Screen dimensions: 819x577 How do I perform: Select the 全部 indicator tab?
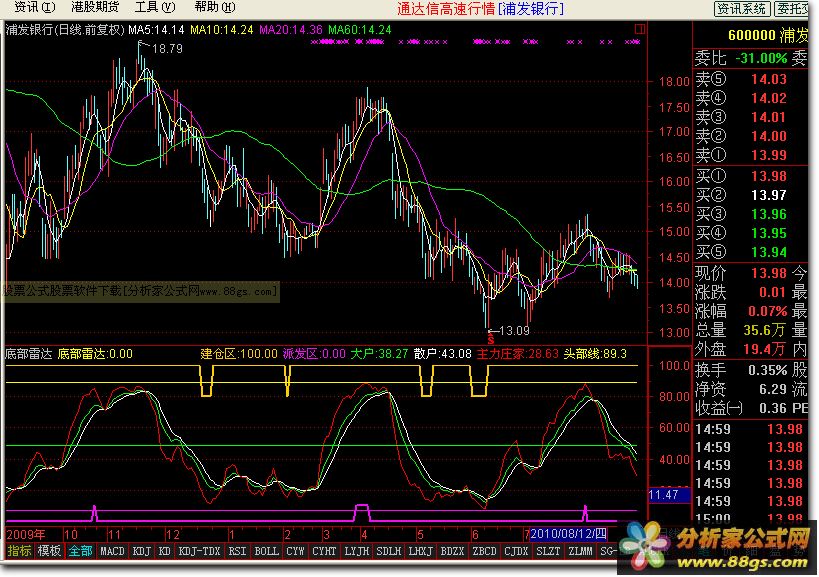(x=80, y=550)
